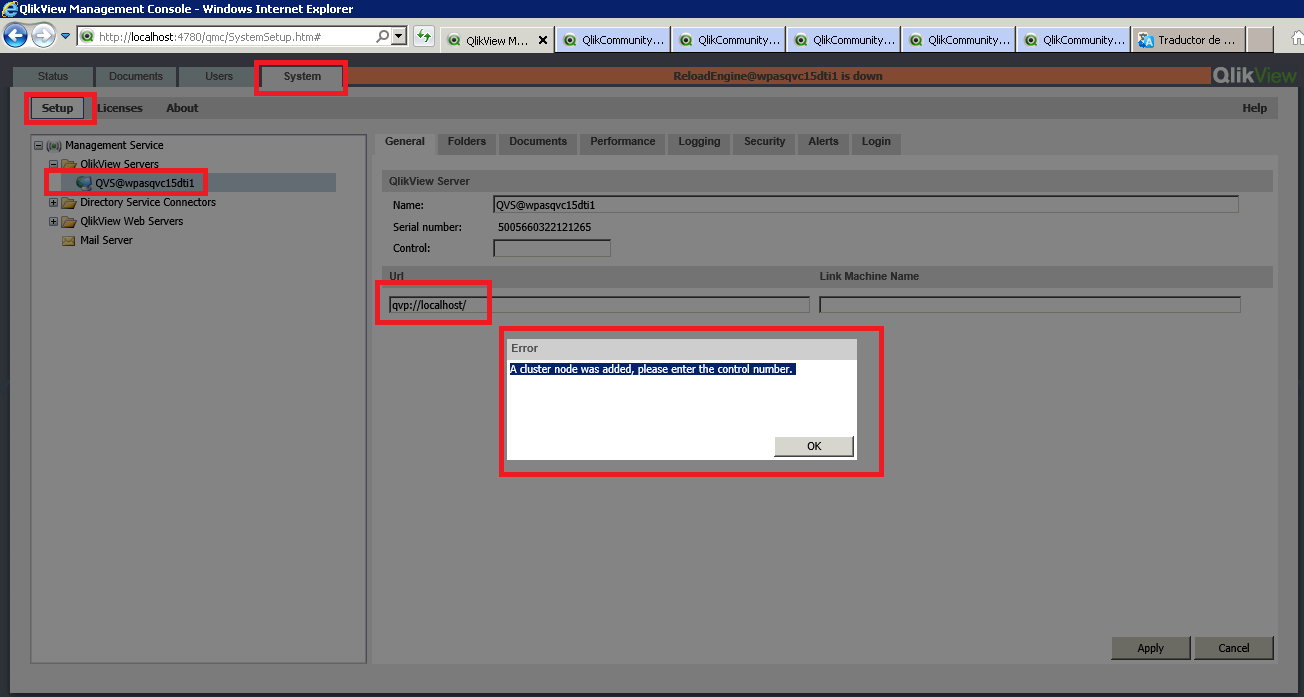The height and width of the screenshot is (697, 1304).
Task: Click the browser Forward arrow button
Action: 43,37
